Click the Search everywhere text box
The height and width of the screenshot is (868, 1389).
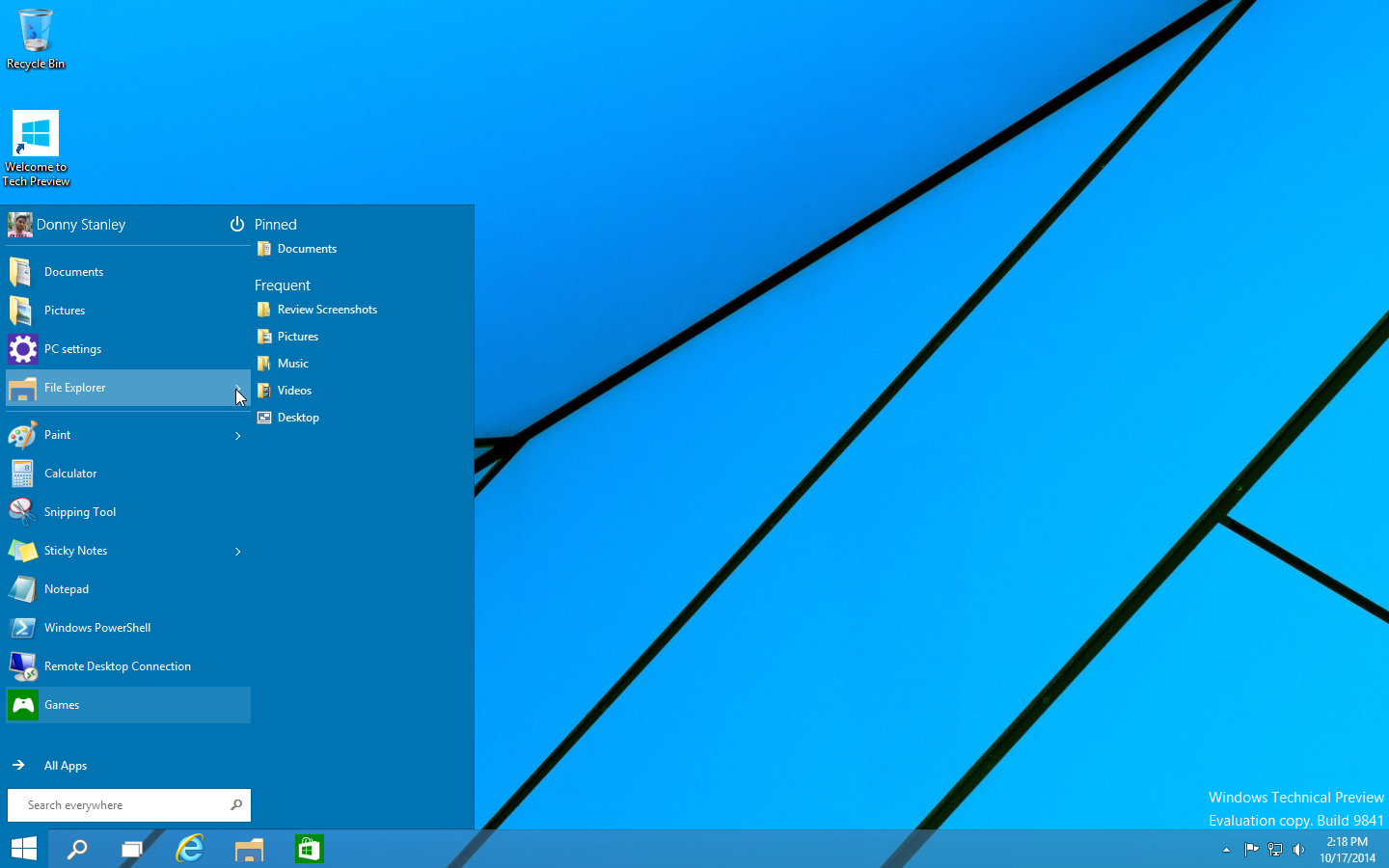tap(121, 805)
